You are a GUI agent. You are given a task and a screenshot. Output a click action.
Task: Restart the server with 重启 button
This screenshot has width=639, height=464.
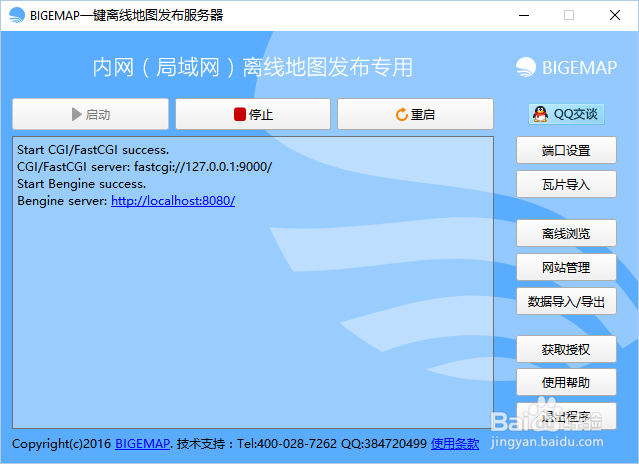click(415, 114)
